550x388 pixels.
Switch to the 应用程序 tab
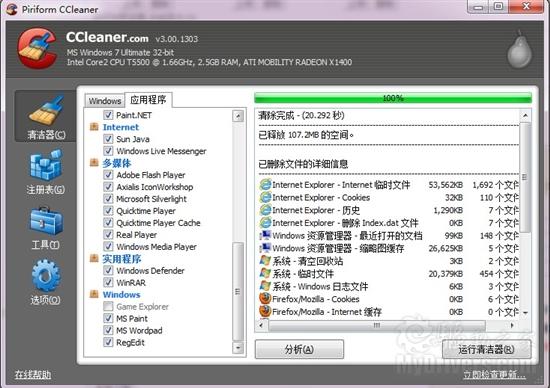148,100
